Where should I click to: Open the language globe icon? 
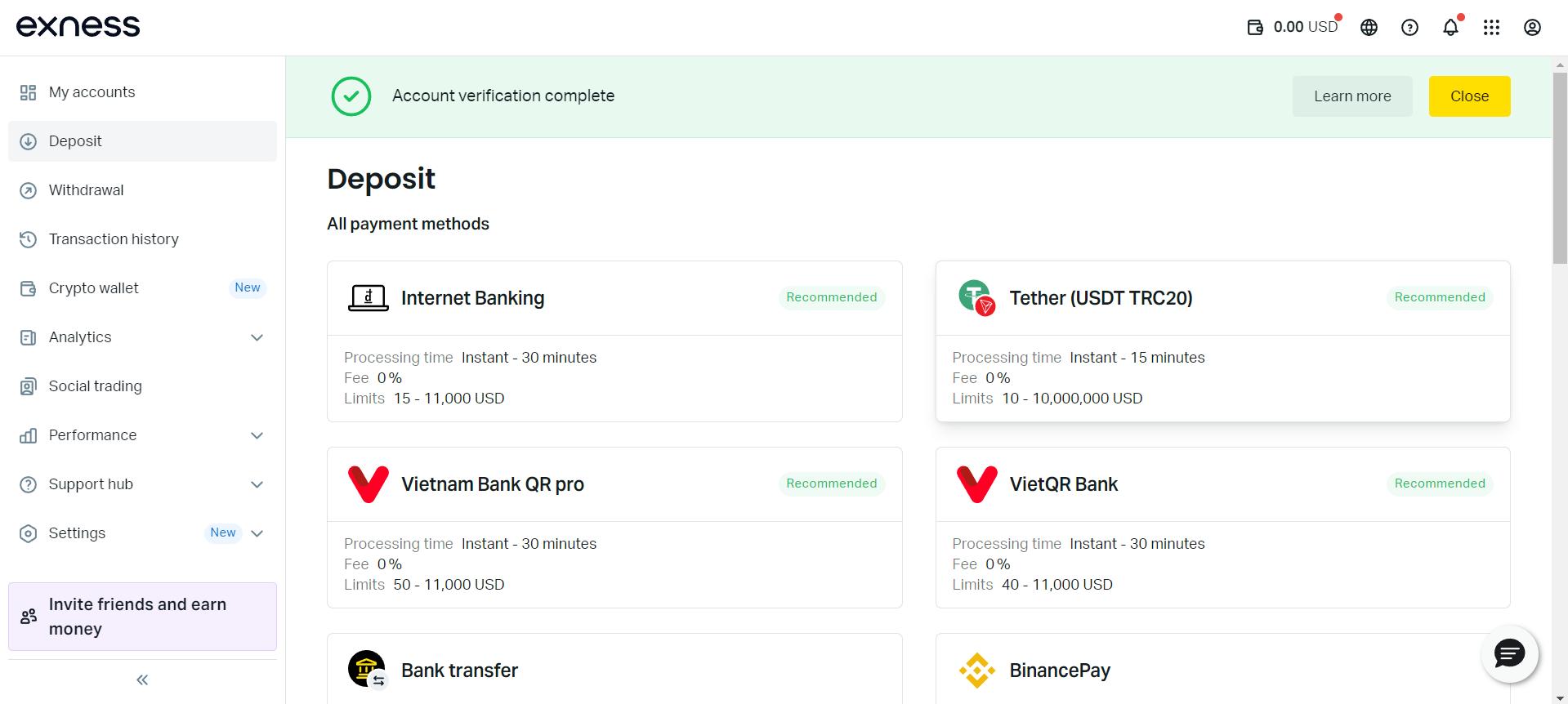click(1369, 28)
